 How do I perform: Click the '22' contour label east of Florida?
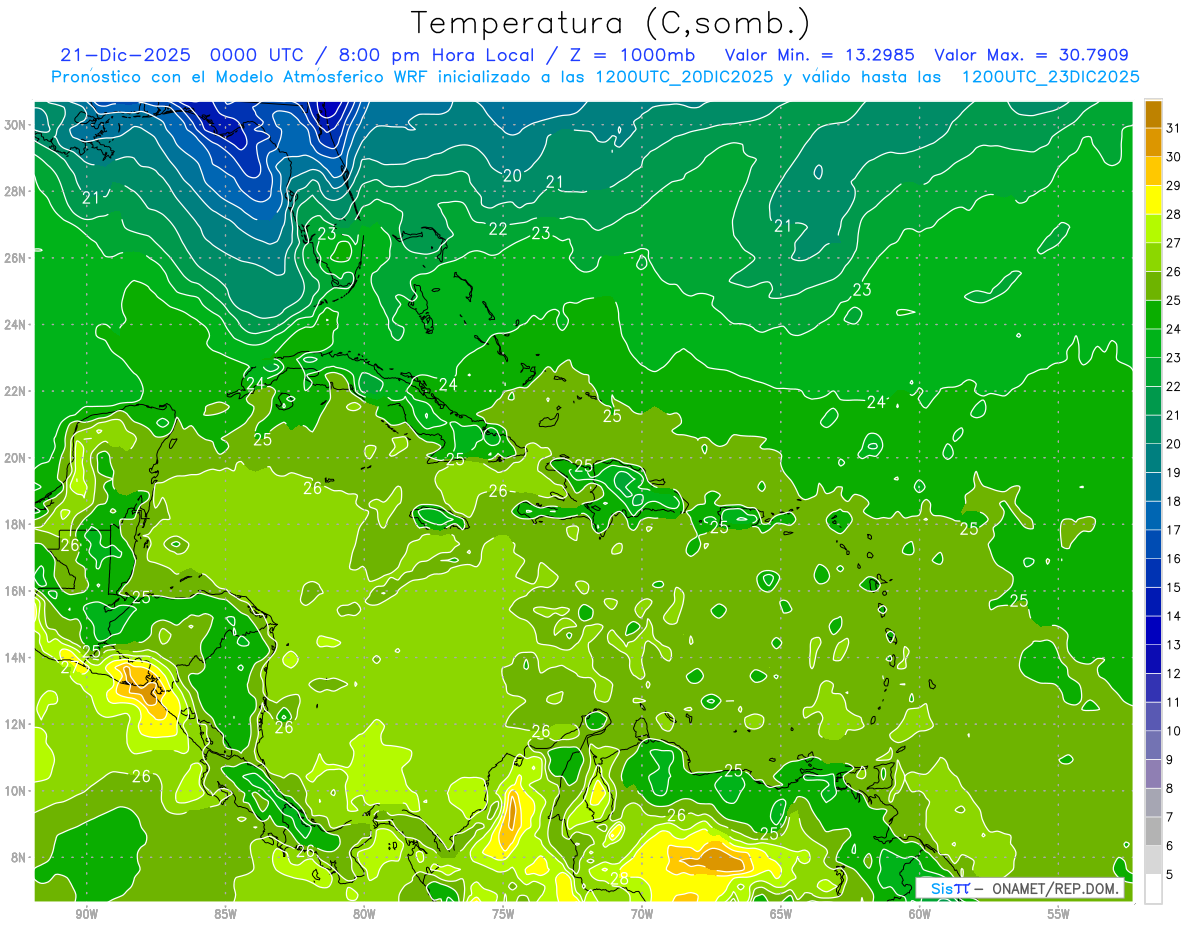coord(498,229)
